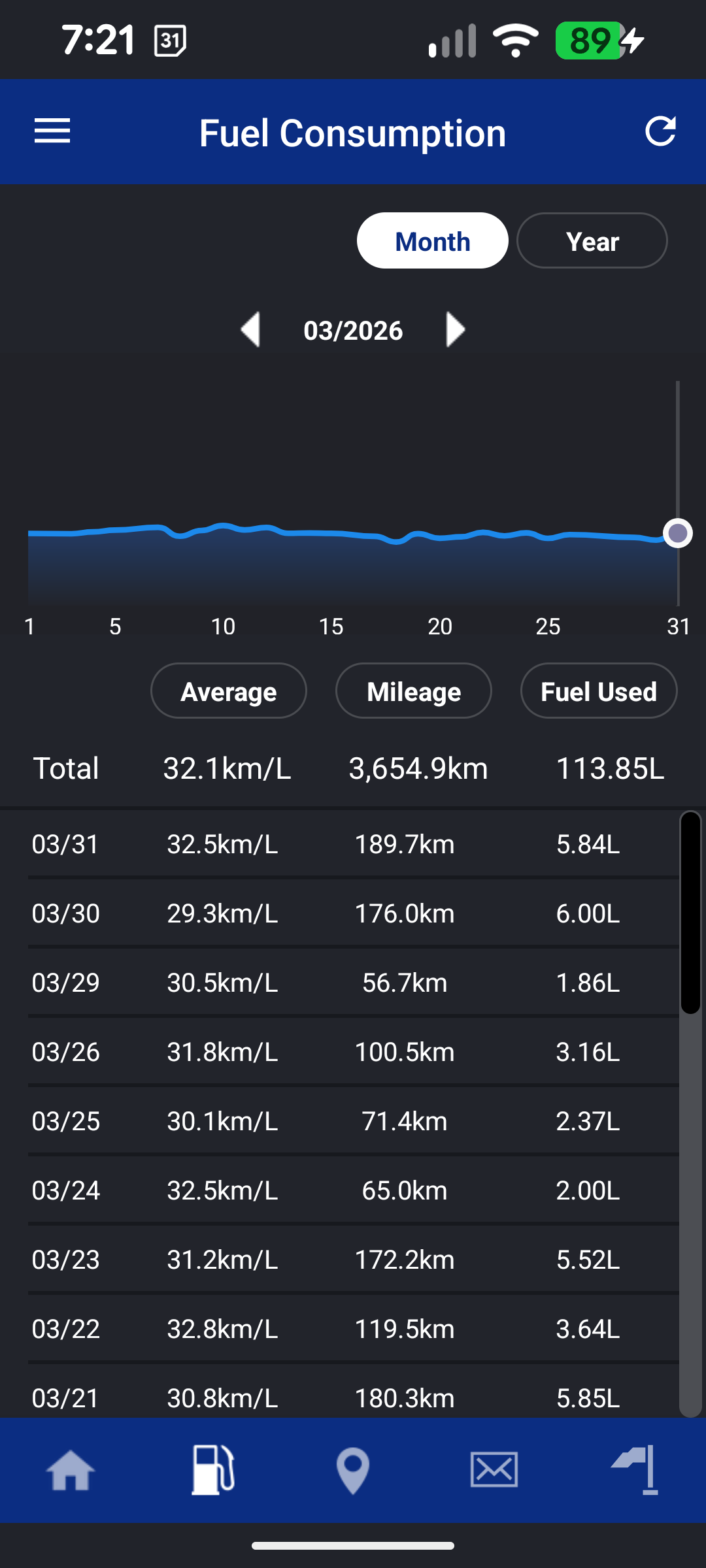Click the table scrollbar thumb
Viewport: 706px width, 1568px height.
point(690,913)
